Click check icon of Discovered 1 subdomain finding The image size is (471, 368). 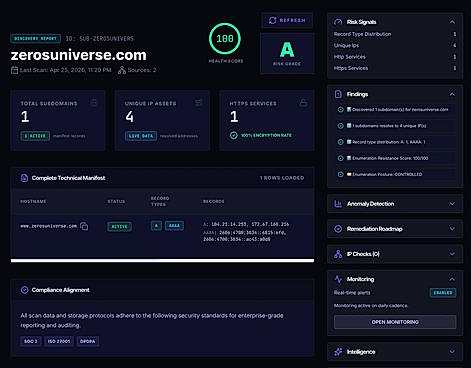point(340,110)
